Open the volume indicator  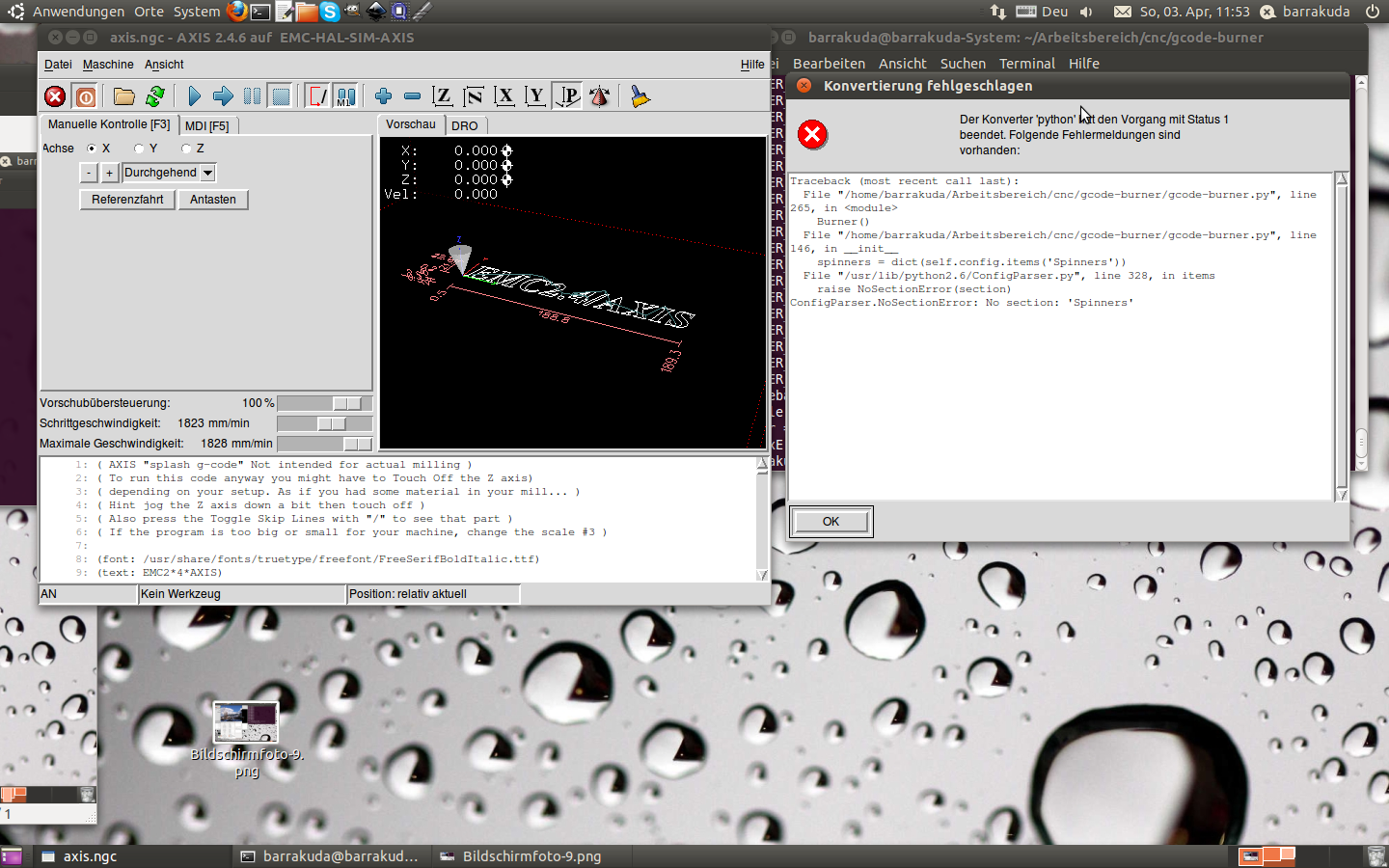click(x=1086, y=12)
